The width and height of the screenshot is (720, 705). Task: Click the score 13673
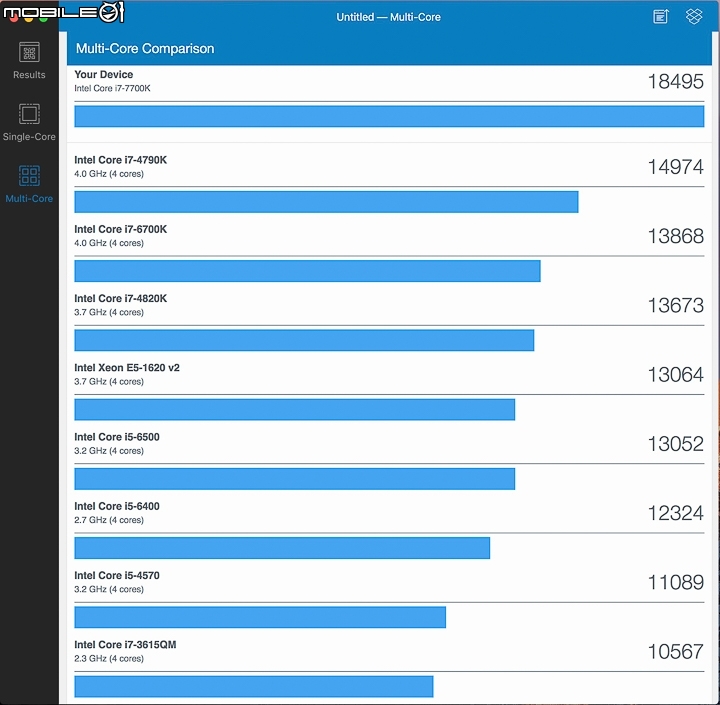[x=675, y=306]
